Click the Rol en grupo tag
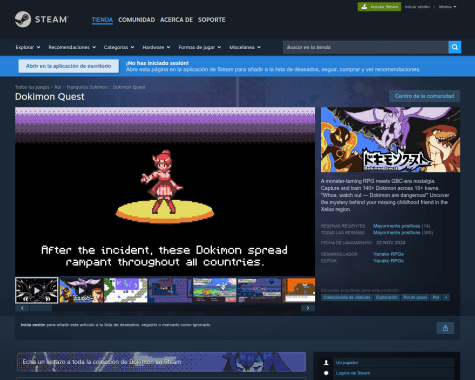 tap(415, 297)
